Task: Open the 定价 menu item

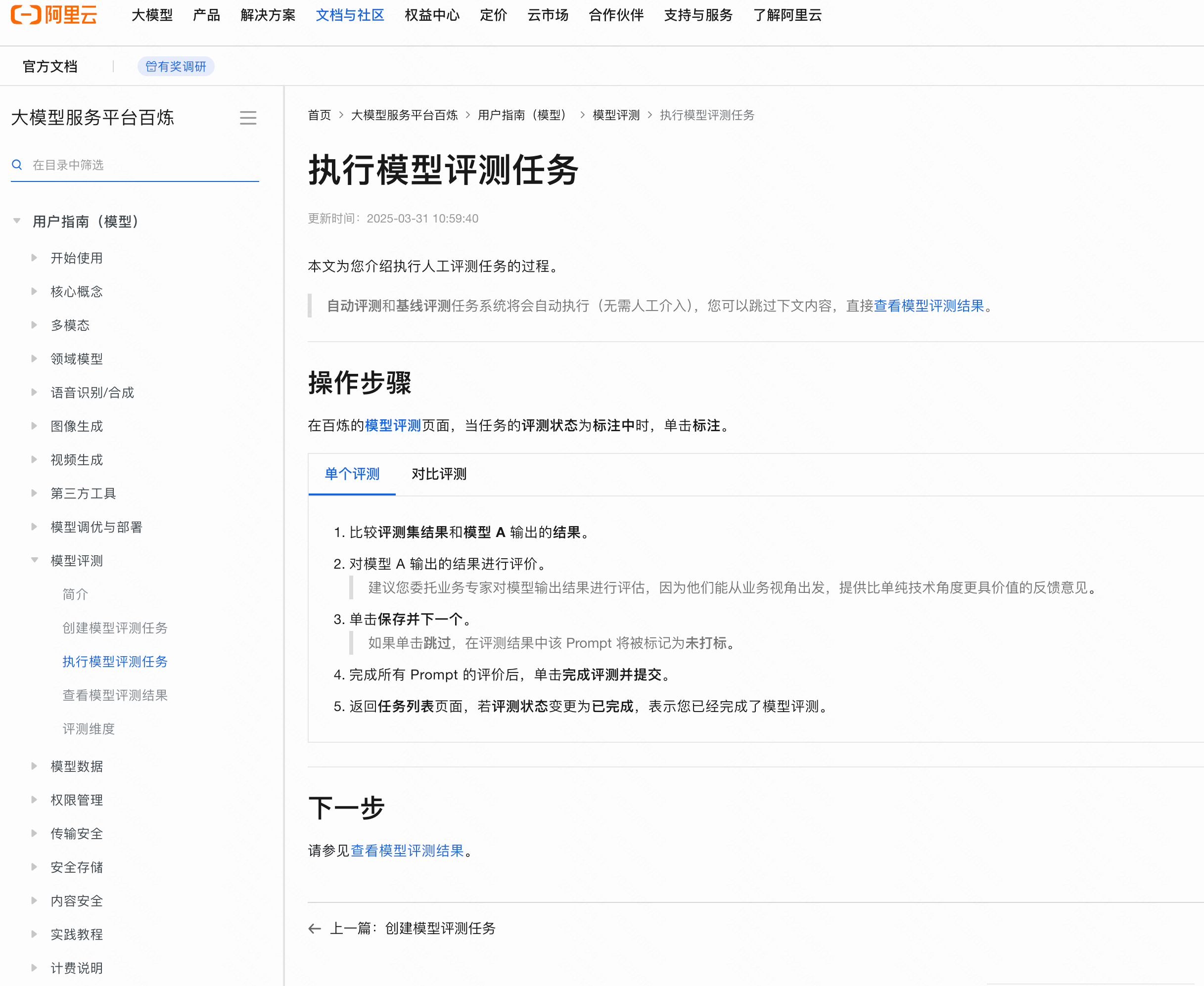Action: click(x=493, y=15)
